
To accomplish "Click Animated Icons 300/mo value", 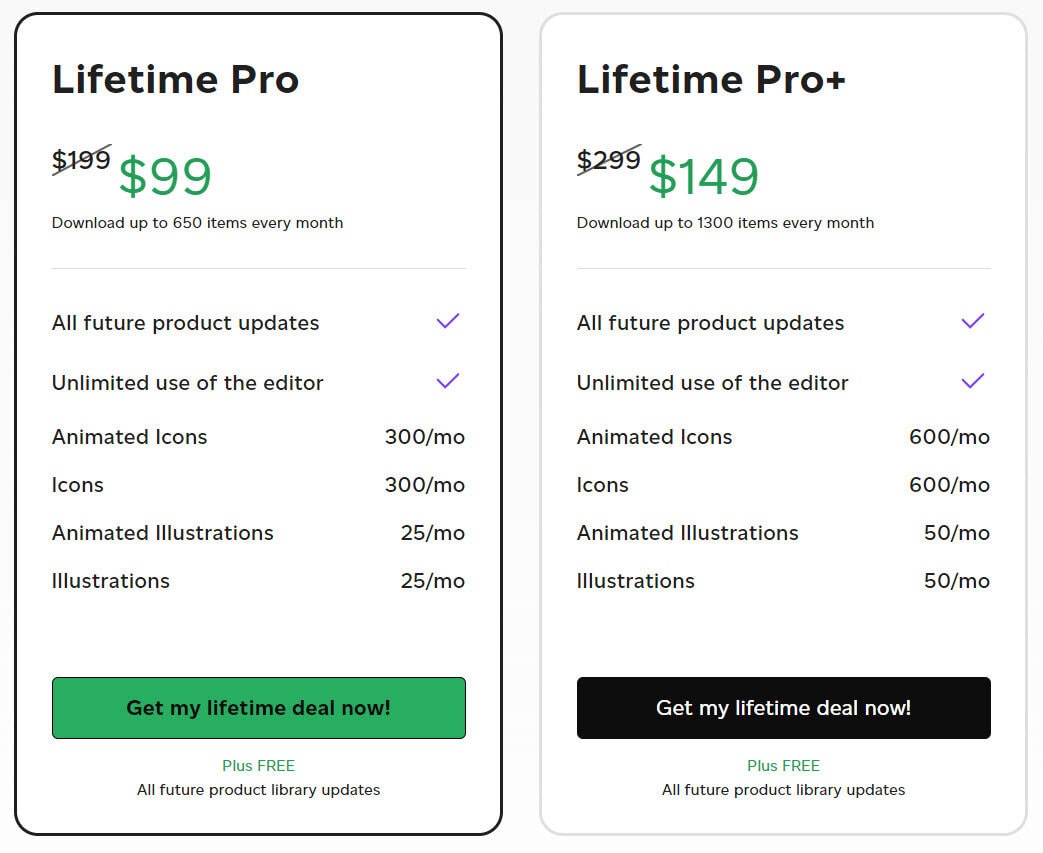I will [425, 437].
